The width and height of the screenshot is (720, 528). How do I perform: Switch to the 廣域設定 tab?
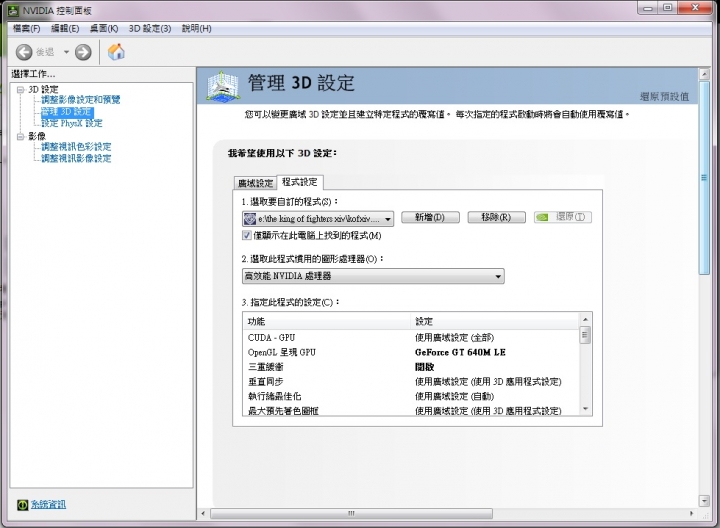click(255, 183)
